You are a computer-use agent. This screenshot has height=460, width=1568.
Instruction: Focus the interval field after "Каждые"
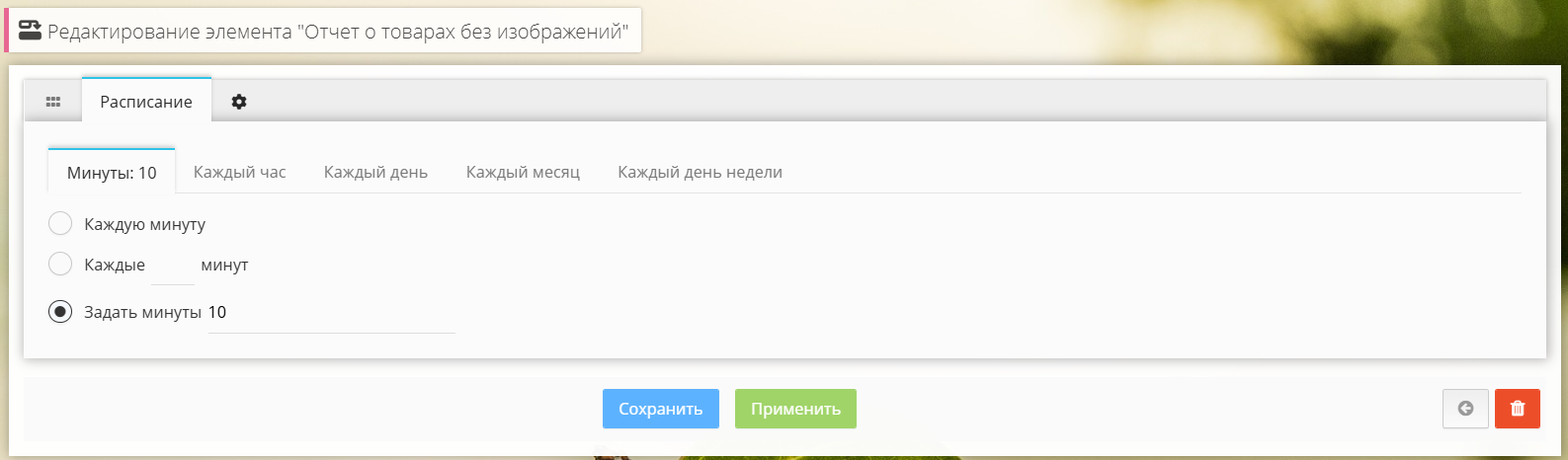click(173, 267)
